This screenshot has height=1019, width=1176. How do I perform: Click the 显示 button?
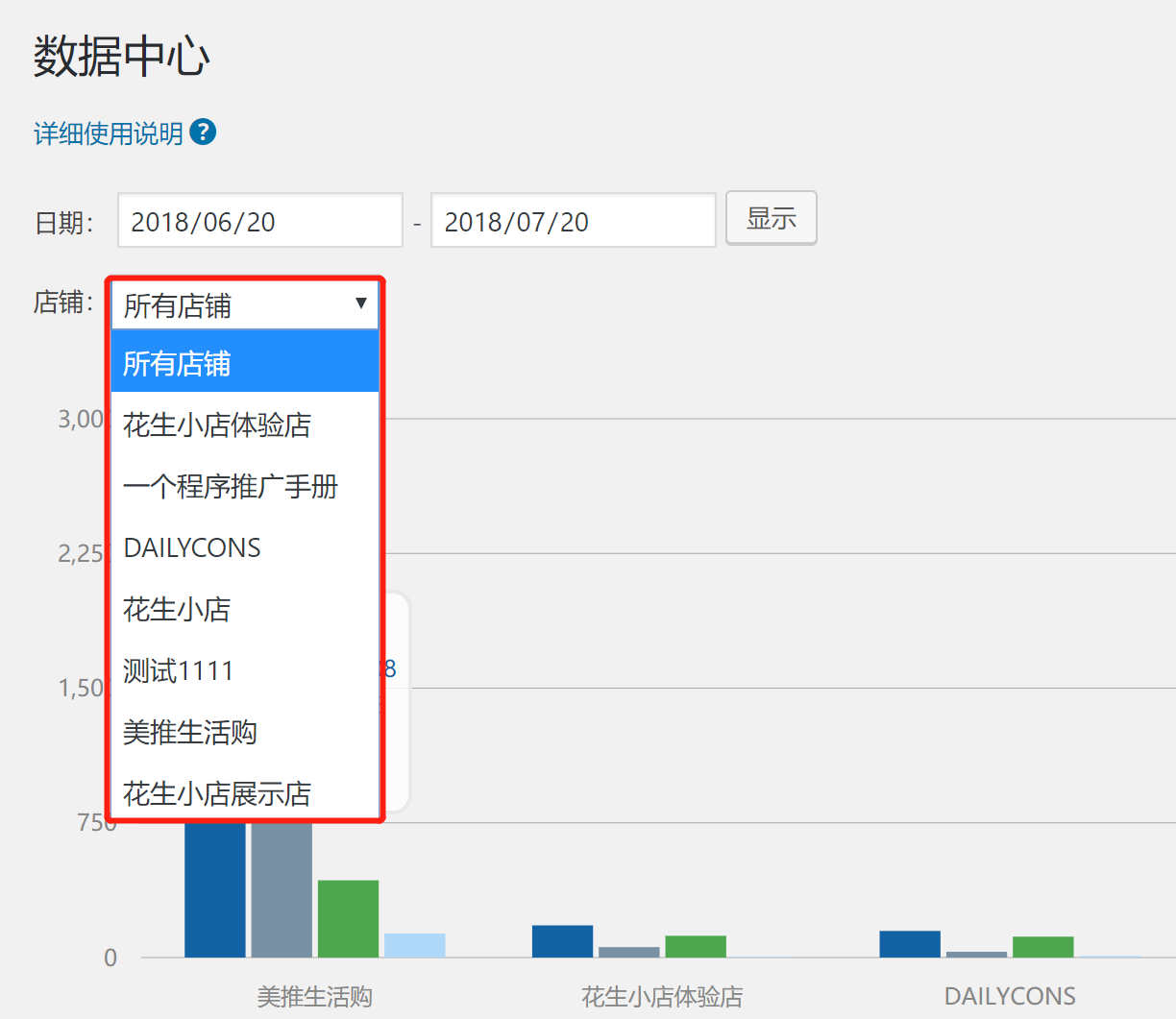point(772,218)
